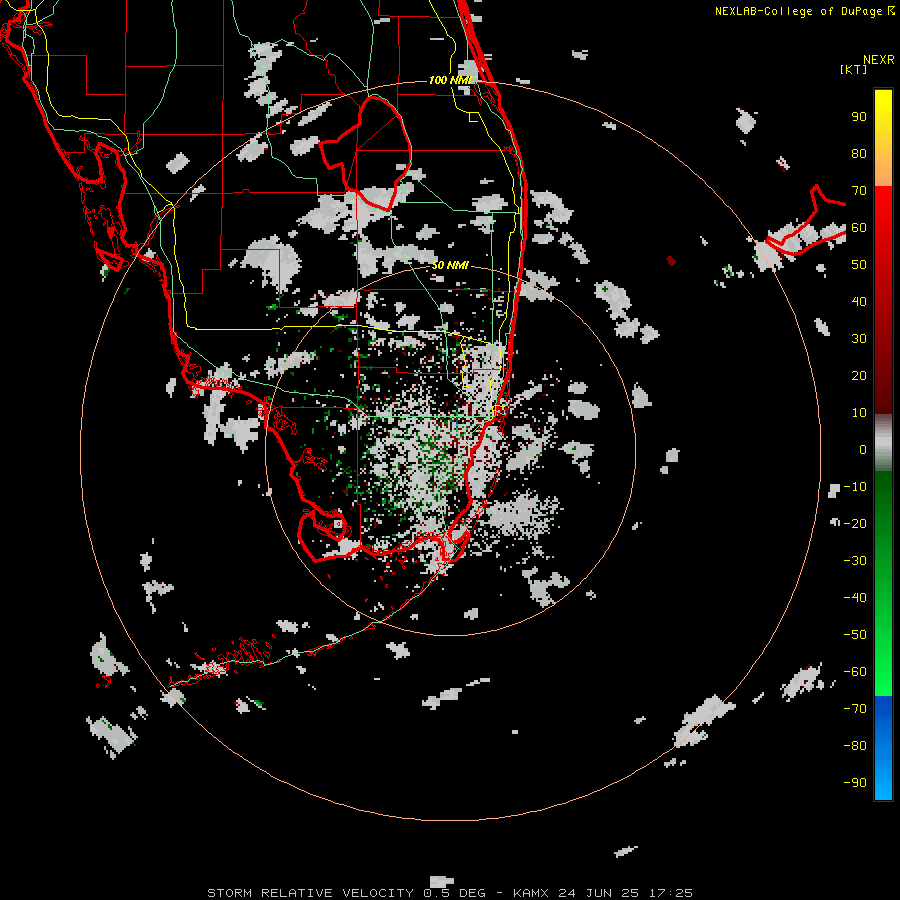Click the 30 value on the velocity scale
This screenshot has width=900, height=900.
[859, 339]
